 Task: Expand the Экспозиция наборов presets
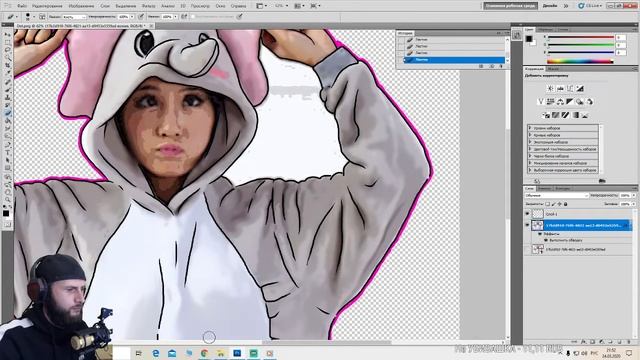pyautogui.click(x=530, y=142)
